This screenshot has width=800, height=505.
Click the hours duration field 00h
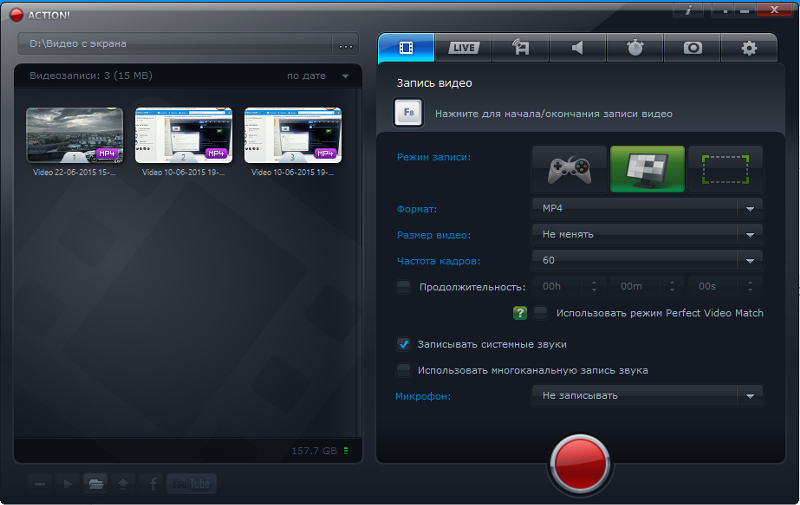click(x=569, y=286)
